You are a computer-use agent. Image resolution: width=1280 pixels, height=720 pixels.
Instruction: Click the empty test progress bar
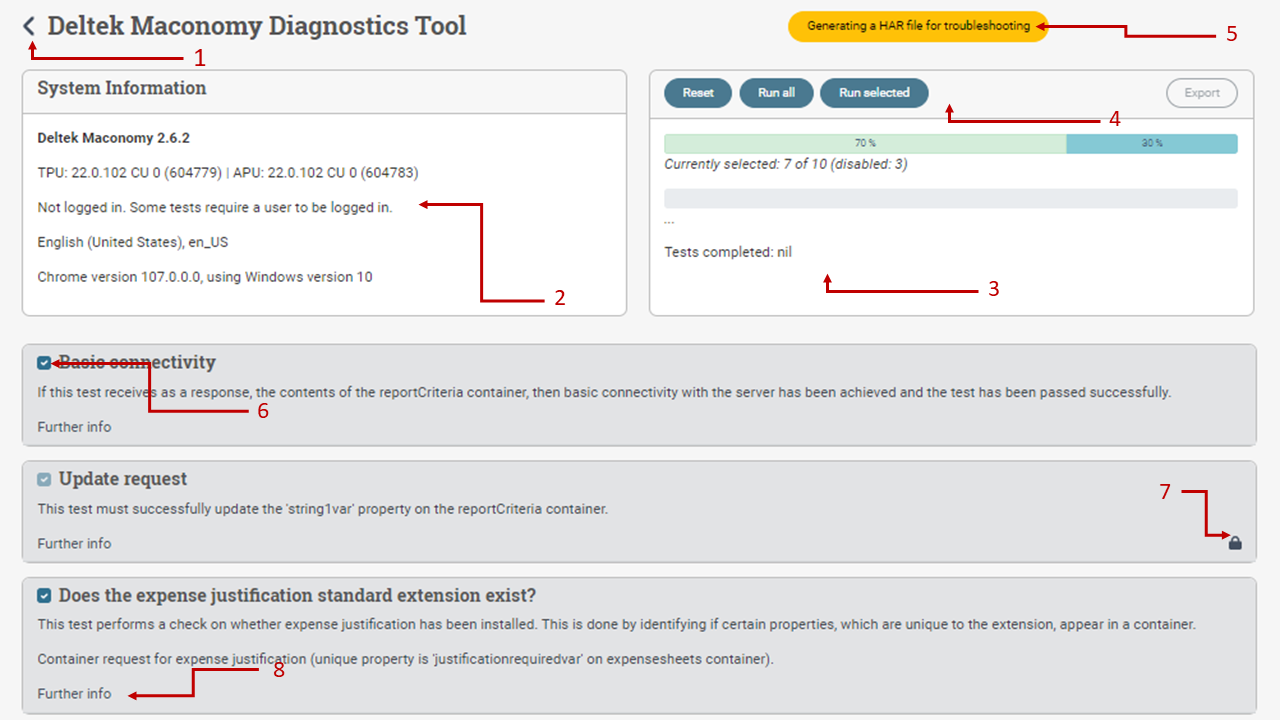[951, 198]
